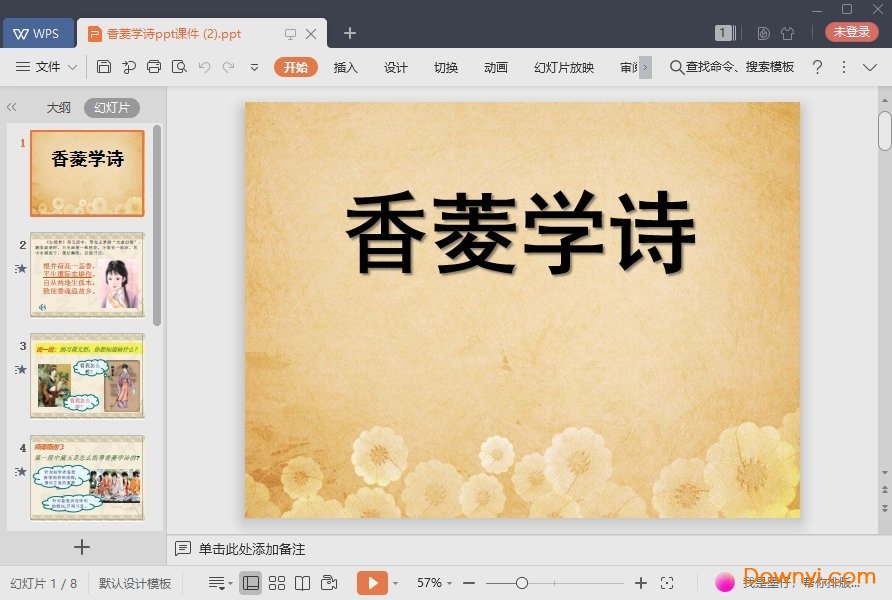Click the Save icon in quick access toolbar
This screenshot has height=600, width=892.
pos(105,67)
